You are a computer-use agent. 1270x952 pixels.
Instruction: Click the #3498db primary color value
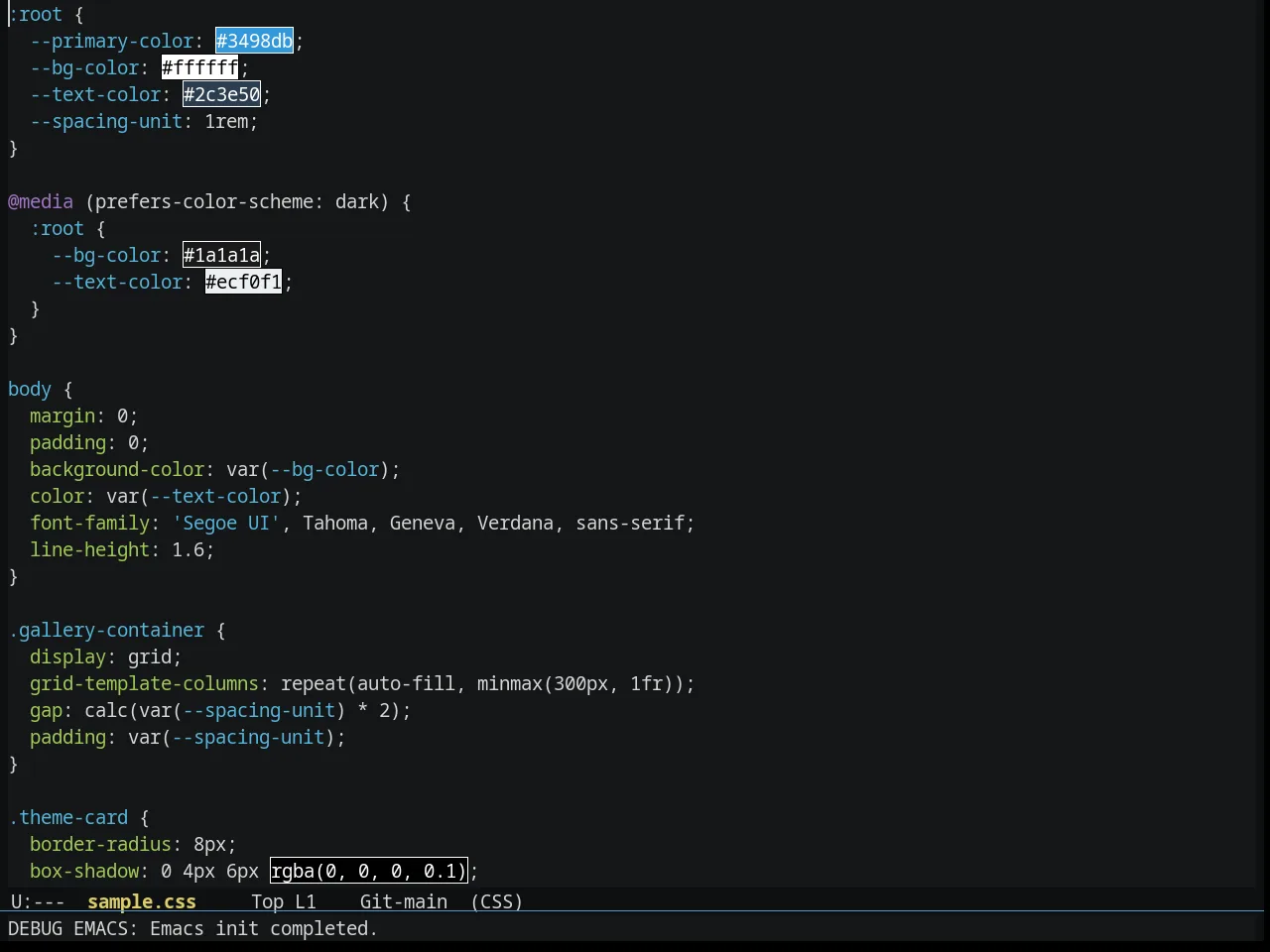pos(255,41)
